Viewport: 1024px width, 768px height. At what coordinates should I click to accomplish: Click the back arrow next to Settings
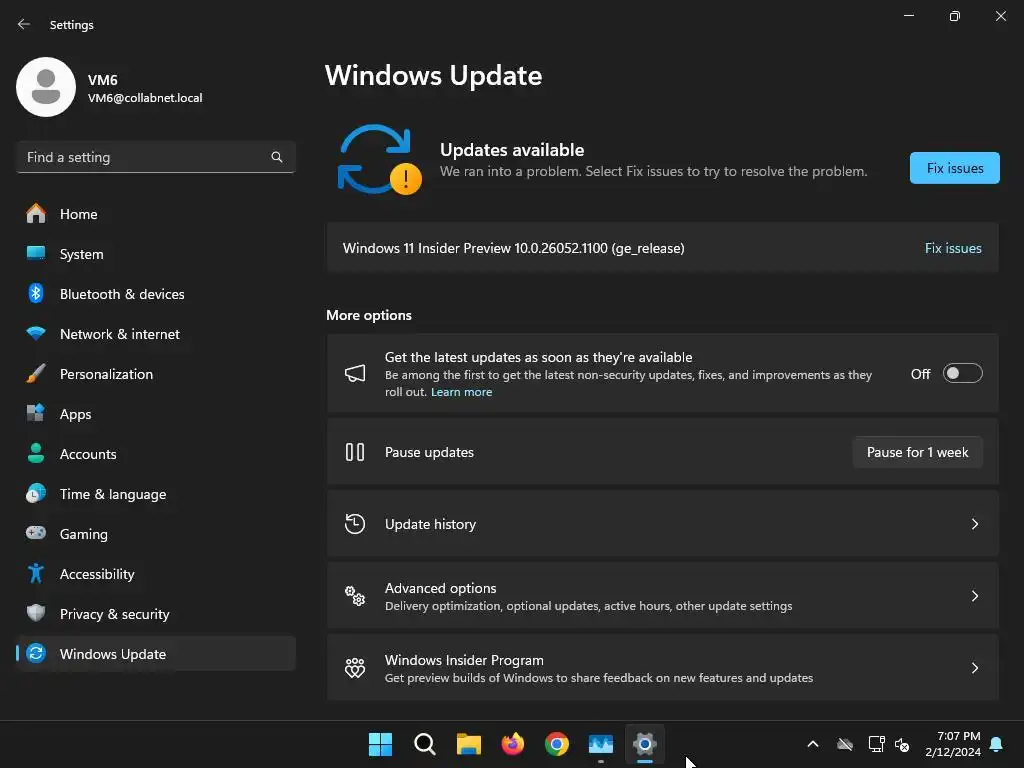tap(24, 24)
